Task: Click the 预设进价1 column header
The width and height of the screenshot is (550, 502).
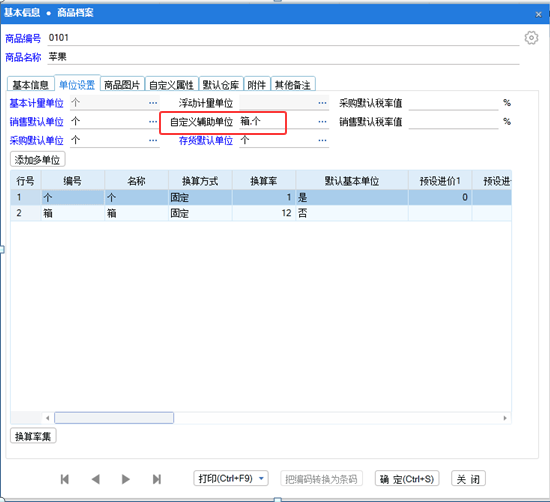Action: (440, 181)
